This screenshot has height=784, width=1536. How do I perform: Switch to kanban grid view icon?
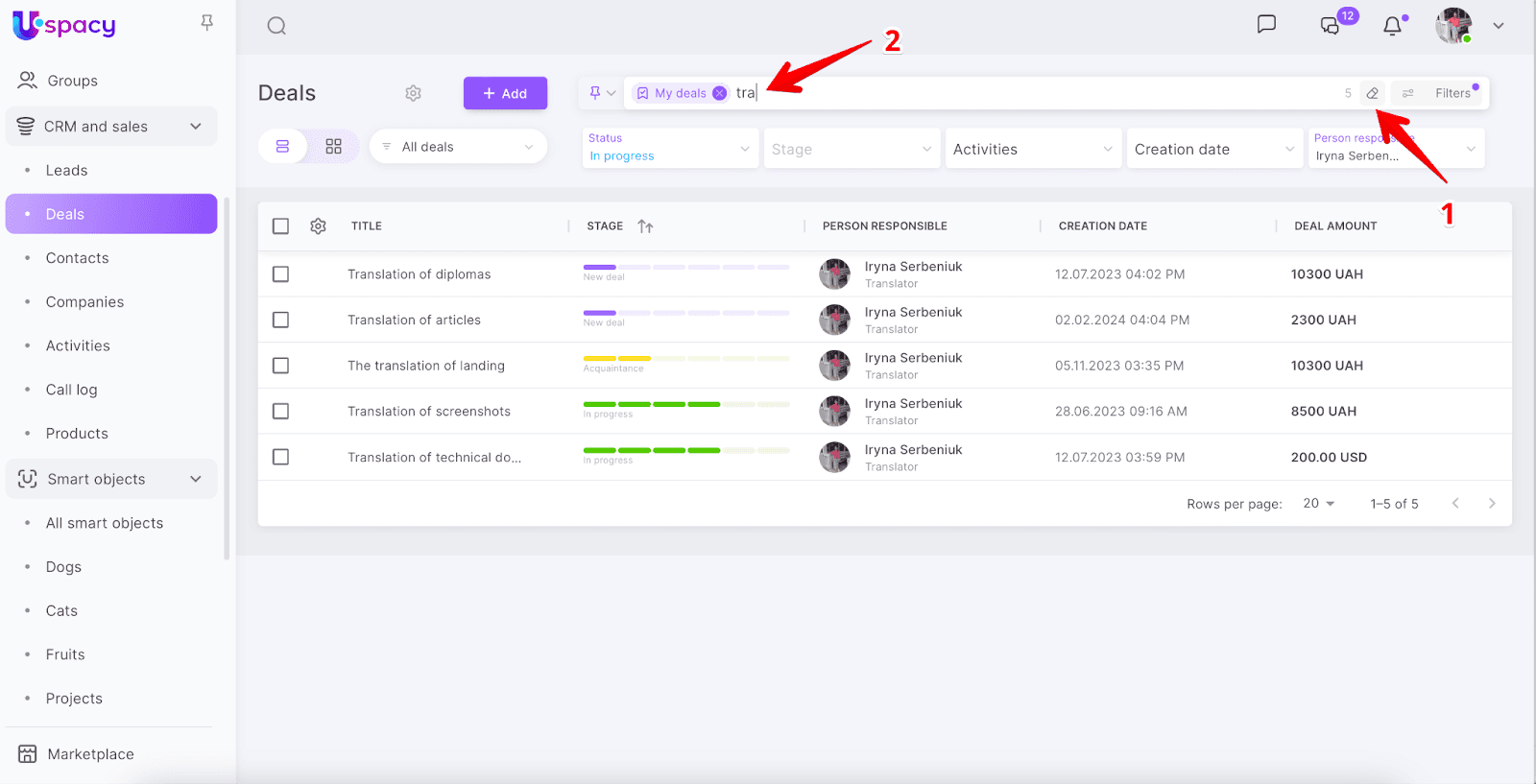pyautogui.click(x=333, y=147)
